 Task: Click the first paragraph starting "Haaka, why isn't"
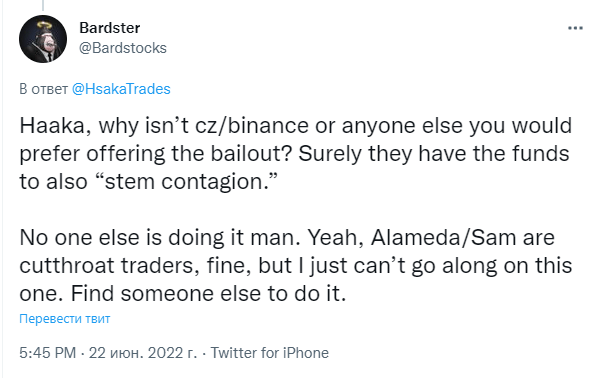click(296, 153)
